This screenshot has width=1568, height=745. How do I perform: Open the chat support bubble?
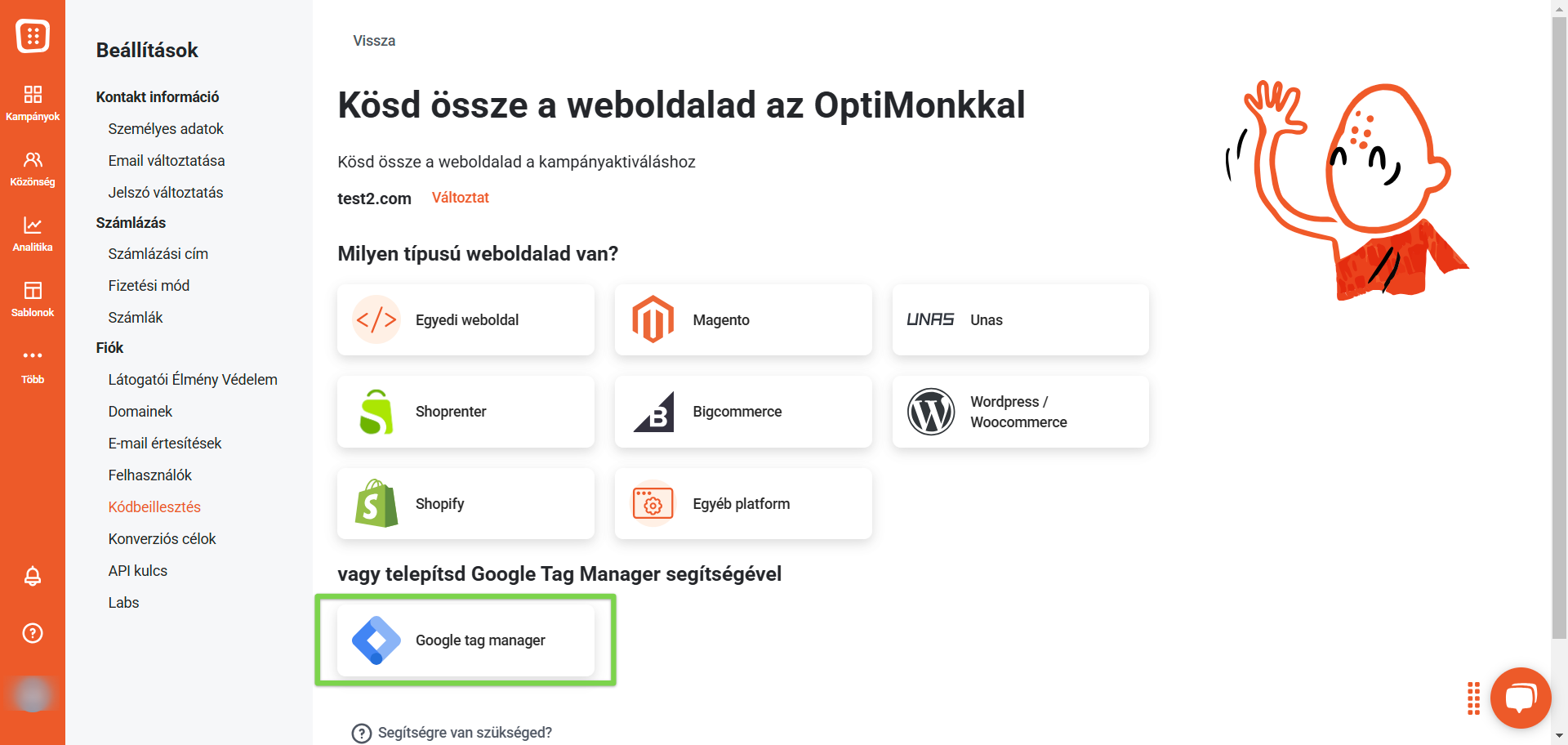tap(1520, 698)
